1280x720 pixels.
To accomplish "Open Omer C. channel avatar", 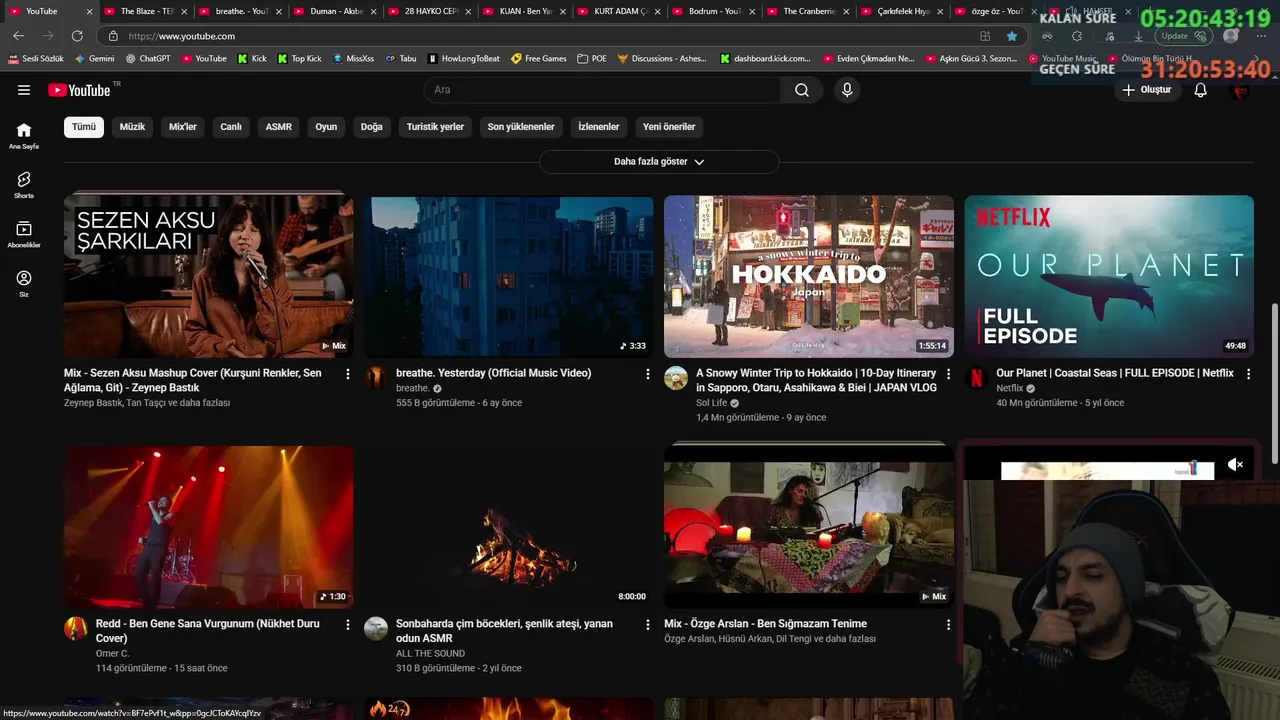I will click(76, 629).
